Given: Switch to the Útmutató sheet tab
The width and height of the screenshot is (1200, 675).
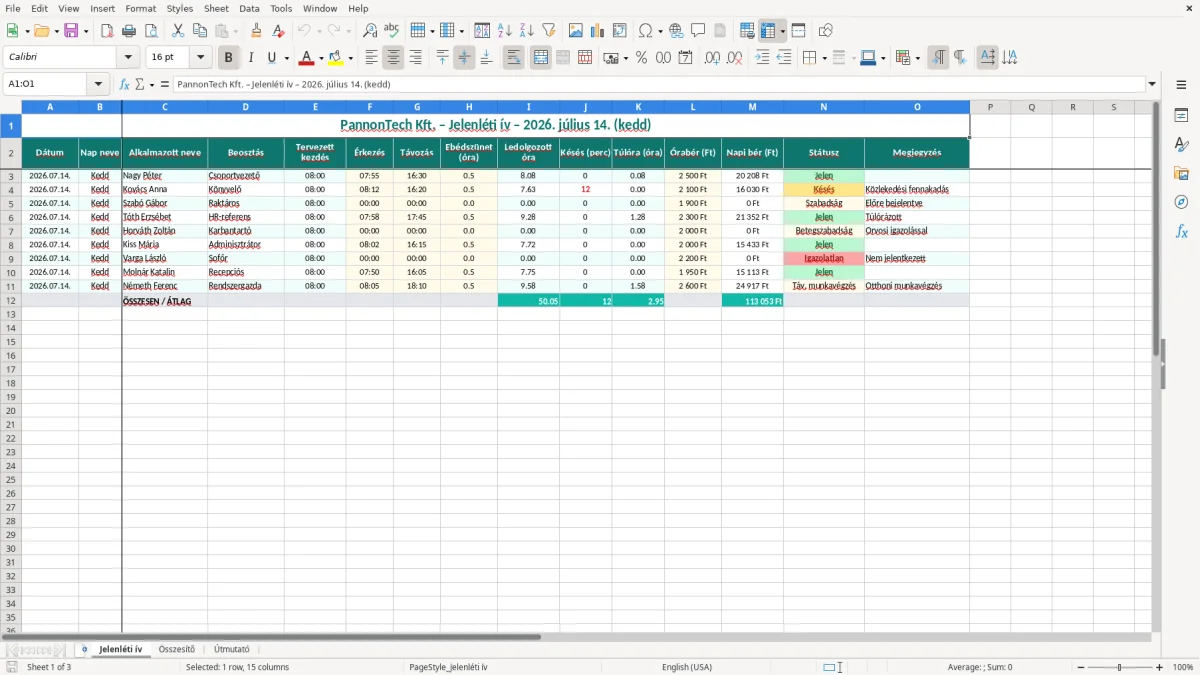Looking at the screenshot, I should click(x=232, y=649).
